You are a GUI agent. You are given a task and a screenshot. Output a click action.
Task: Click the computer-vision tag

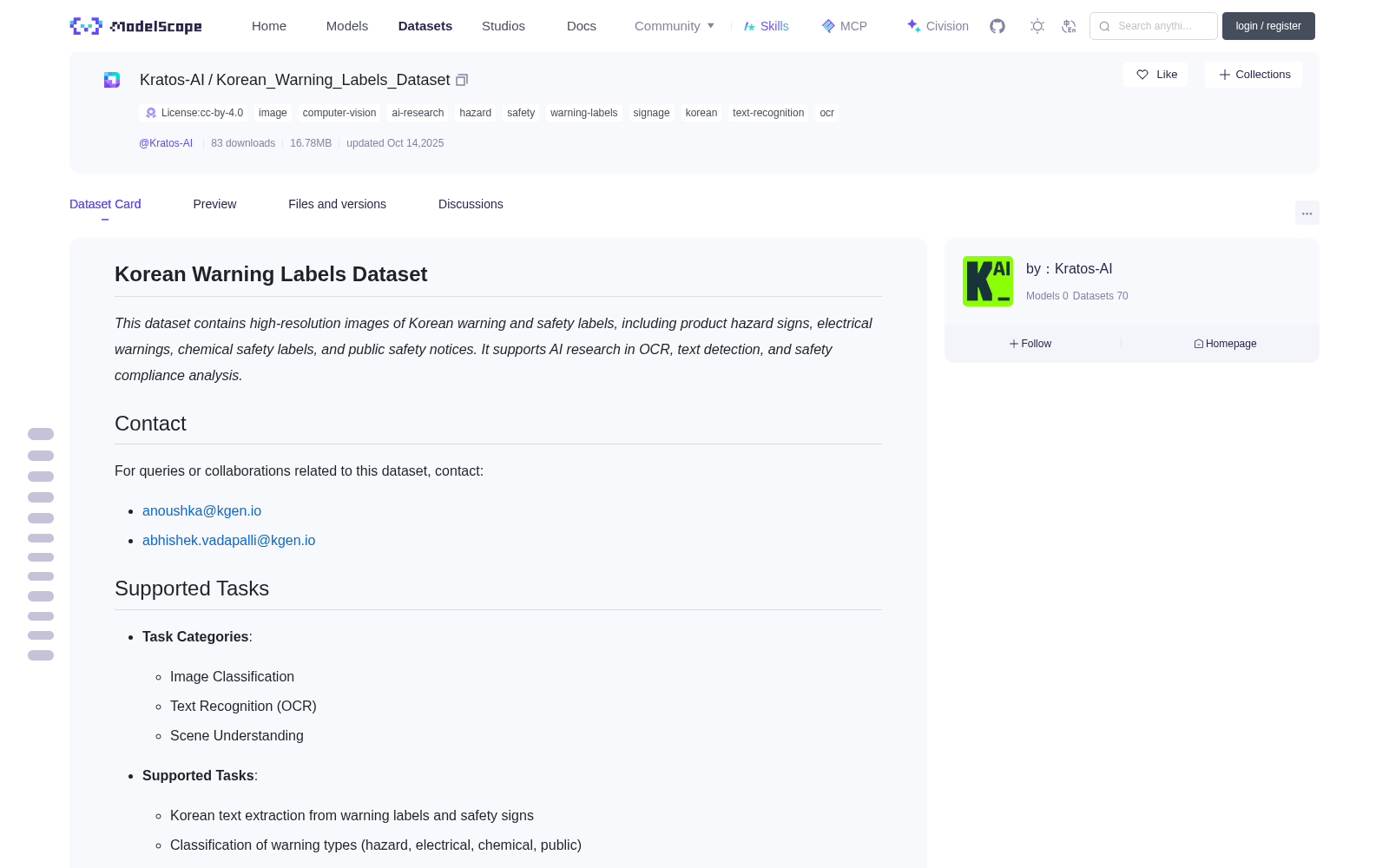[339, 113]
